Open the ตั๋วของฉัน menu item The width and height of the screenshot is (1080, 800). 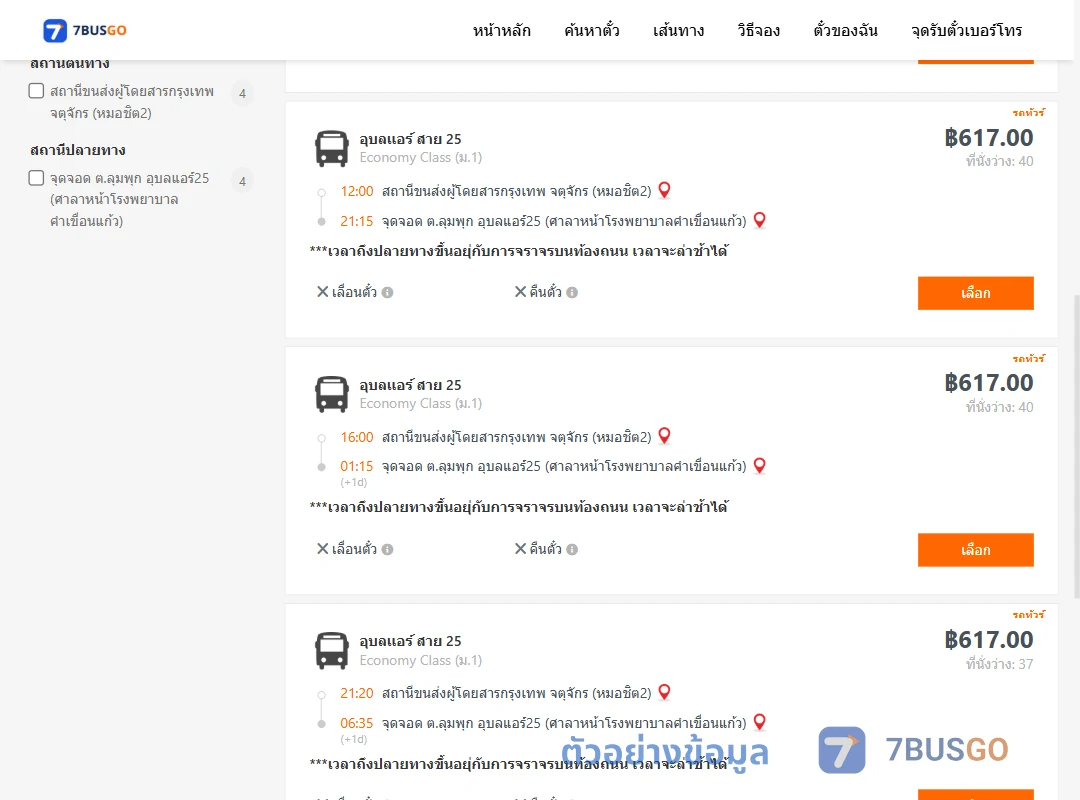tap(845, 30)
